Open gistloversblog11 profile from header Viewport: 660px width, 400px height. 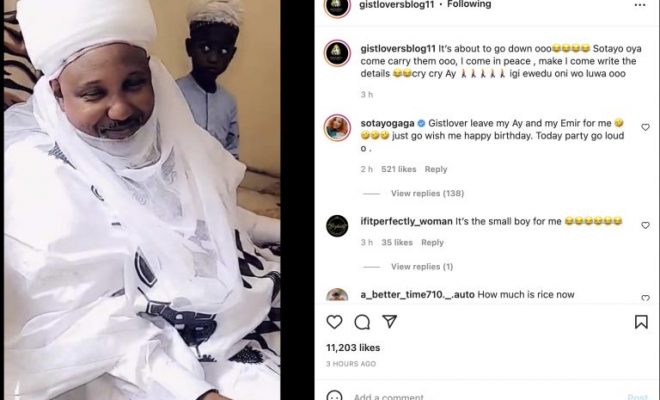coord(396,5)
